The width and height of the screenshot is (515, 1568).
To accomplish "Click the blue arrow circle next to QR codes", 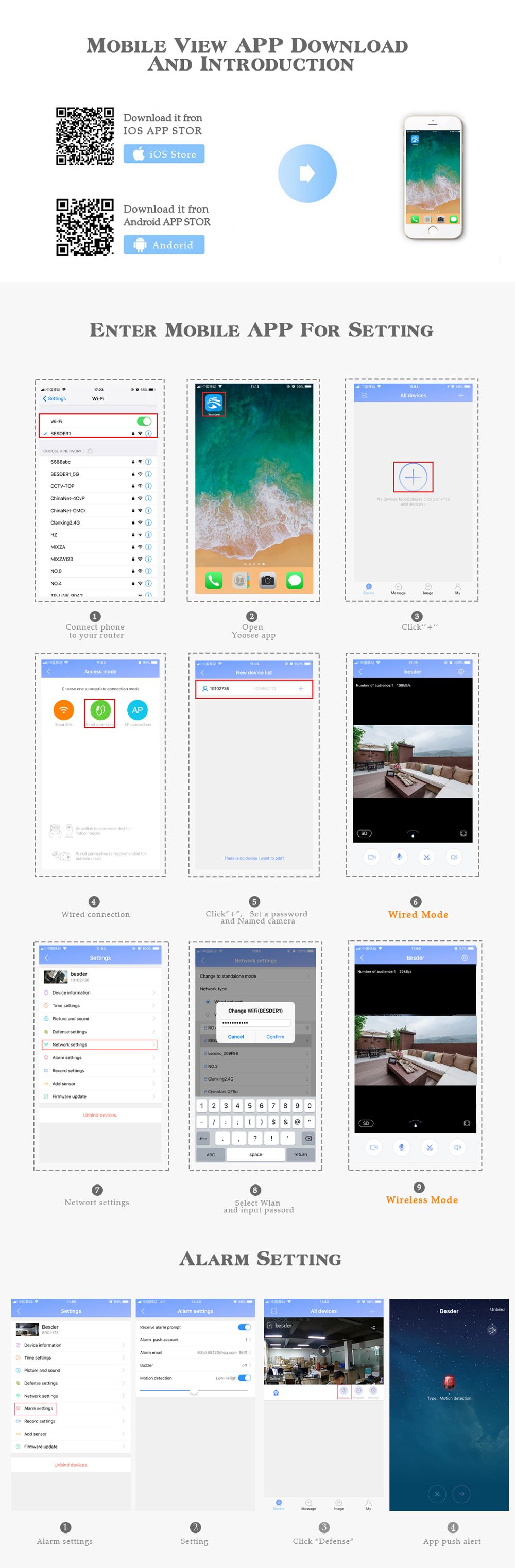I will [x=307, y=173].
